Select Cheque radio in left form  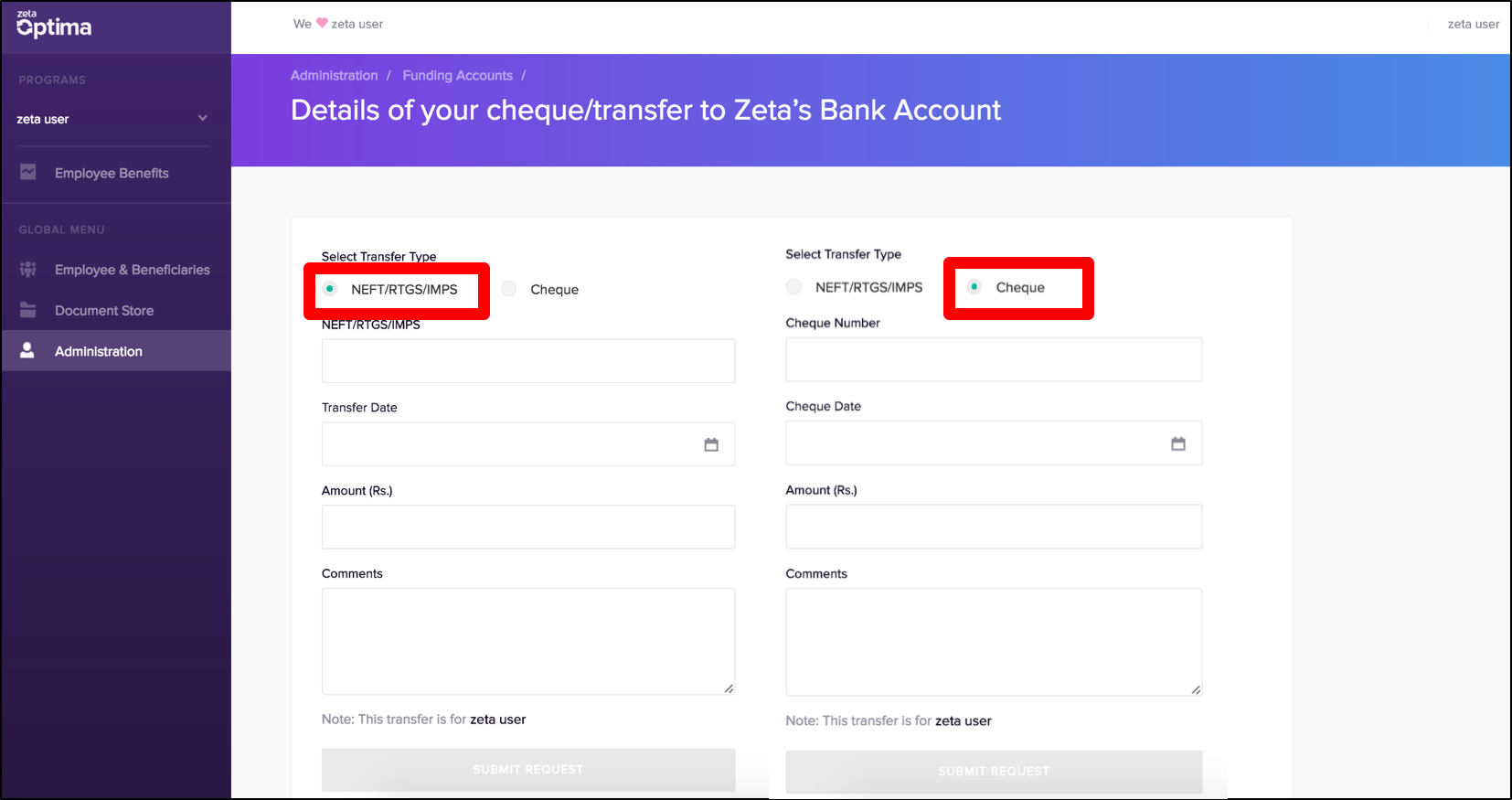coord(509,289)
